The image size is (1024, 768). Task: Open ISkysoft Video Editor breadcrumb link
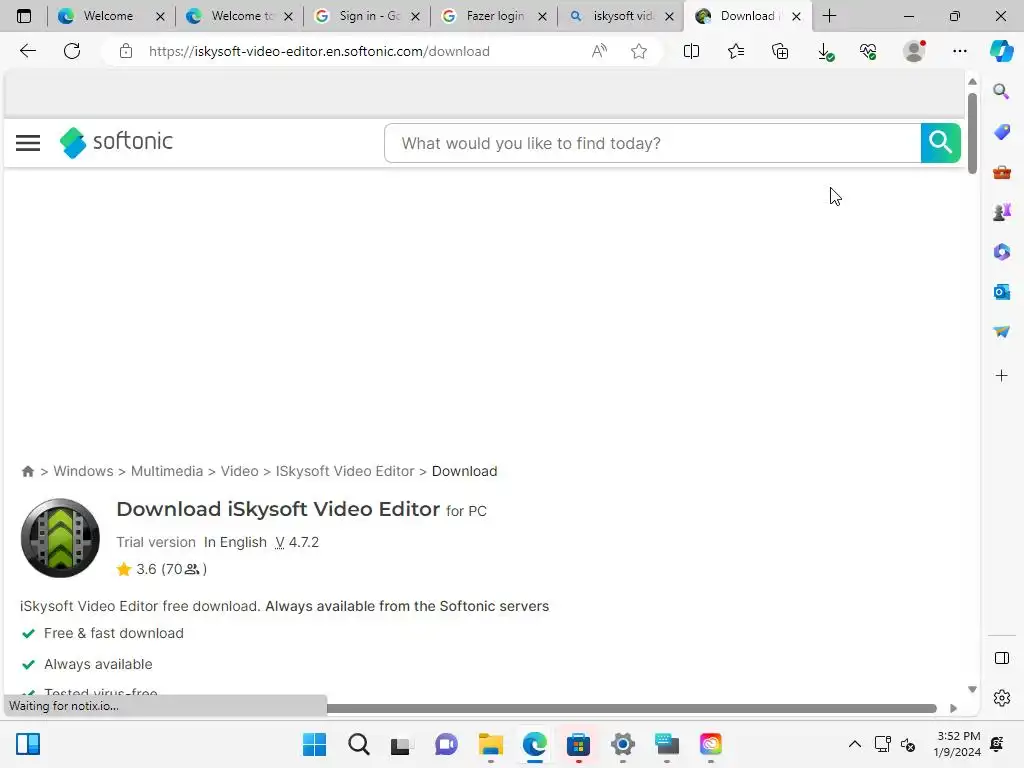pyautogui.click(x=345, y=471)
